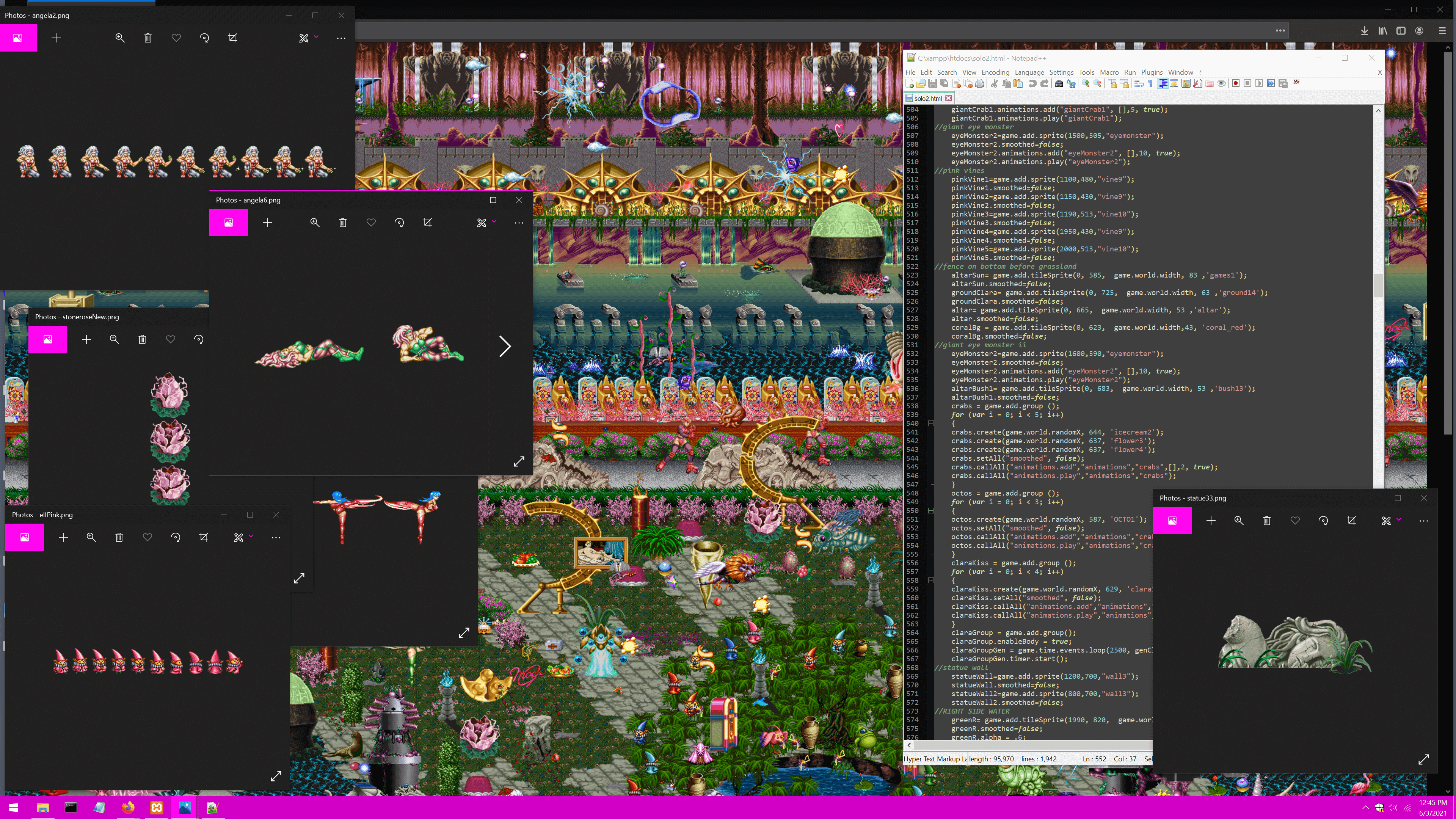
Task: Toggle the highlighted Indent Guide button
Action: click(x=1163, y=84)
